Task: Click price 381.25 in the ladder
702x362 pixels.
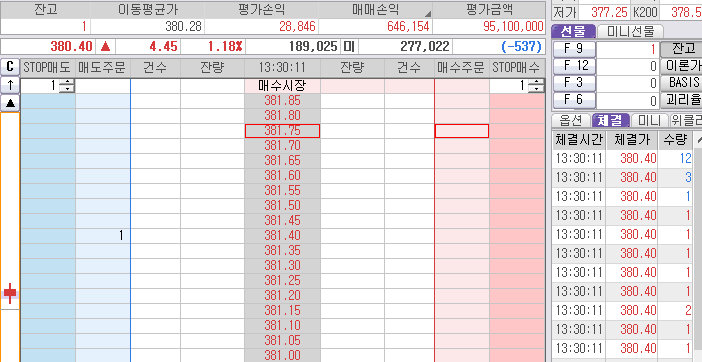Action: pyautogui.click(x=282, y=281)
